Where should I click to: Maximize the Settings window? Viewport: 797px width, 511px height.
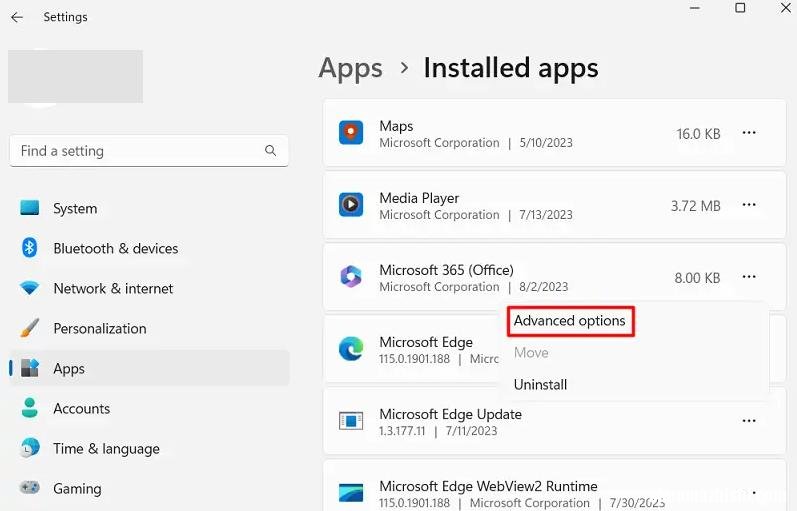pos(740,8)
